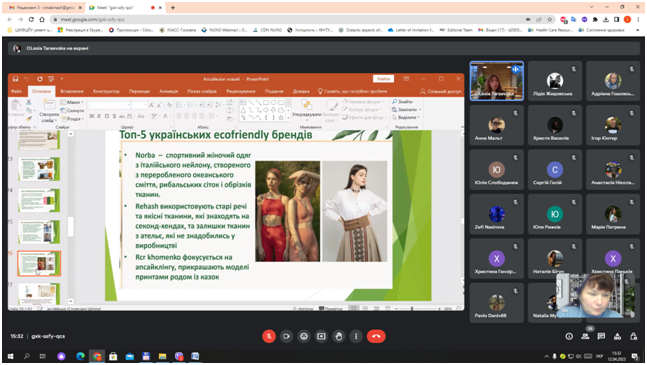Image resolution: width=647 pixels, height=365 pixels.
Task: Open the Chrome three-dot menu
Action: coord(638,19)
